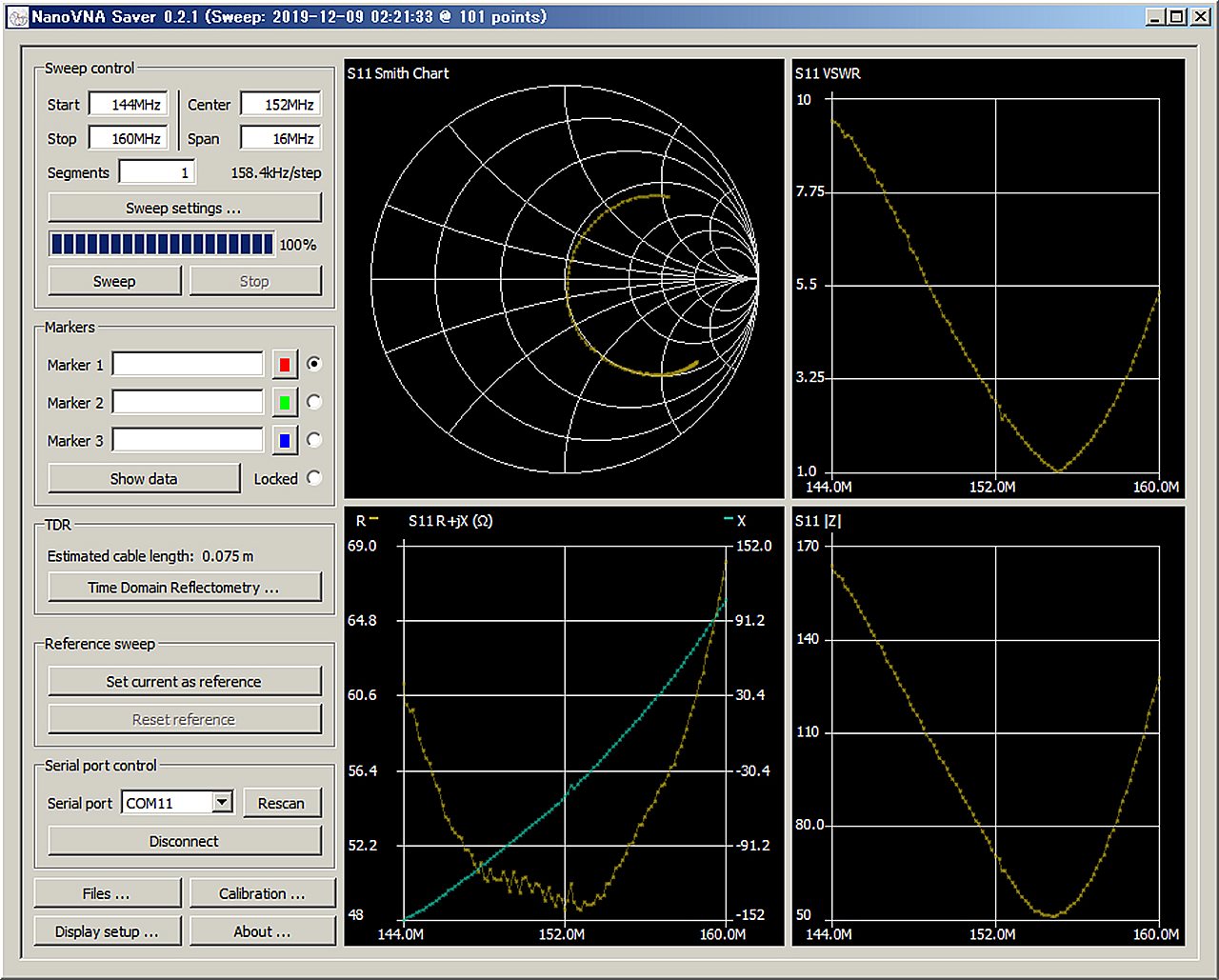Click the 64.8 label on R axis

pos(362,620)
